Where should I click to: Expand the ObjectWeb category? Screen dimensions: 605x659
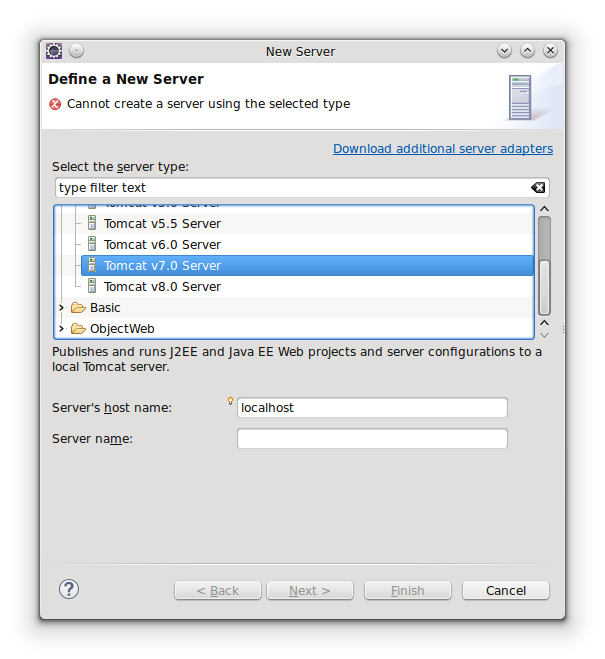[61, 329]
